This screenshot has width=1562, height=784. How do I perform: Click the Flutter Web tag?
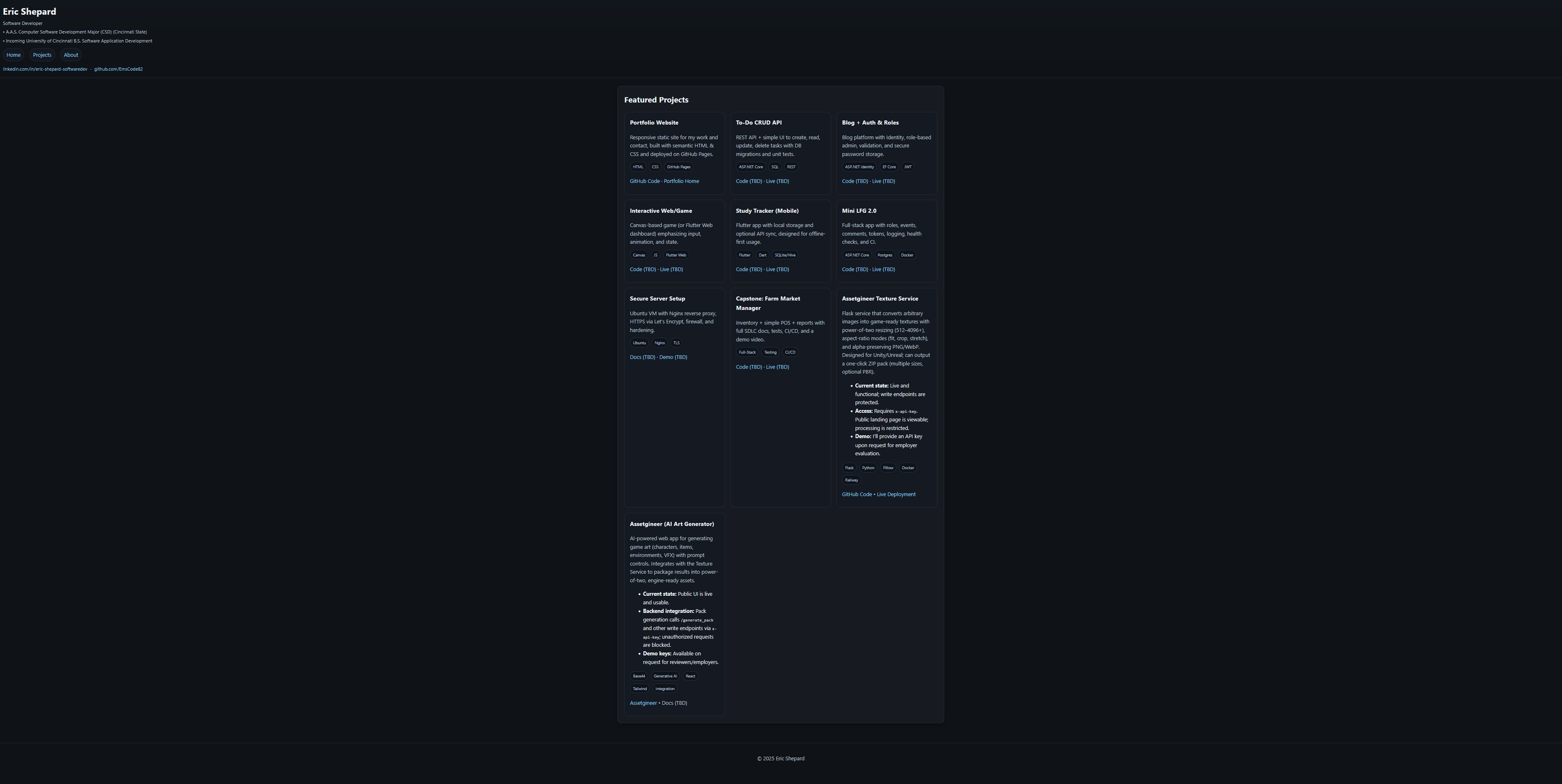[676, 255]
